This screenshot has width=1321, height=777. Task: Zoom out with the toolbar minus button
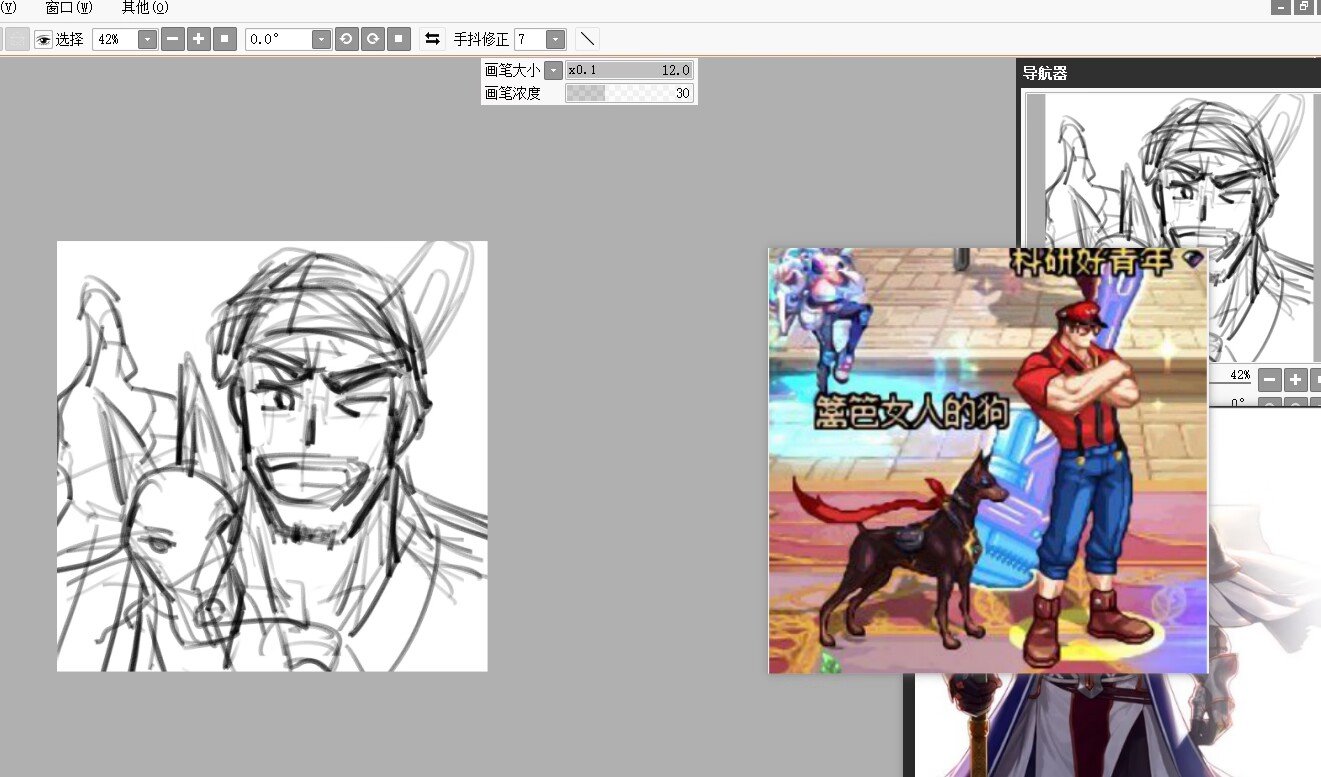[x=173, y=39]
